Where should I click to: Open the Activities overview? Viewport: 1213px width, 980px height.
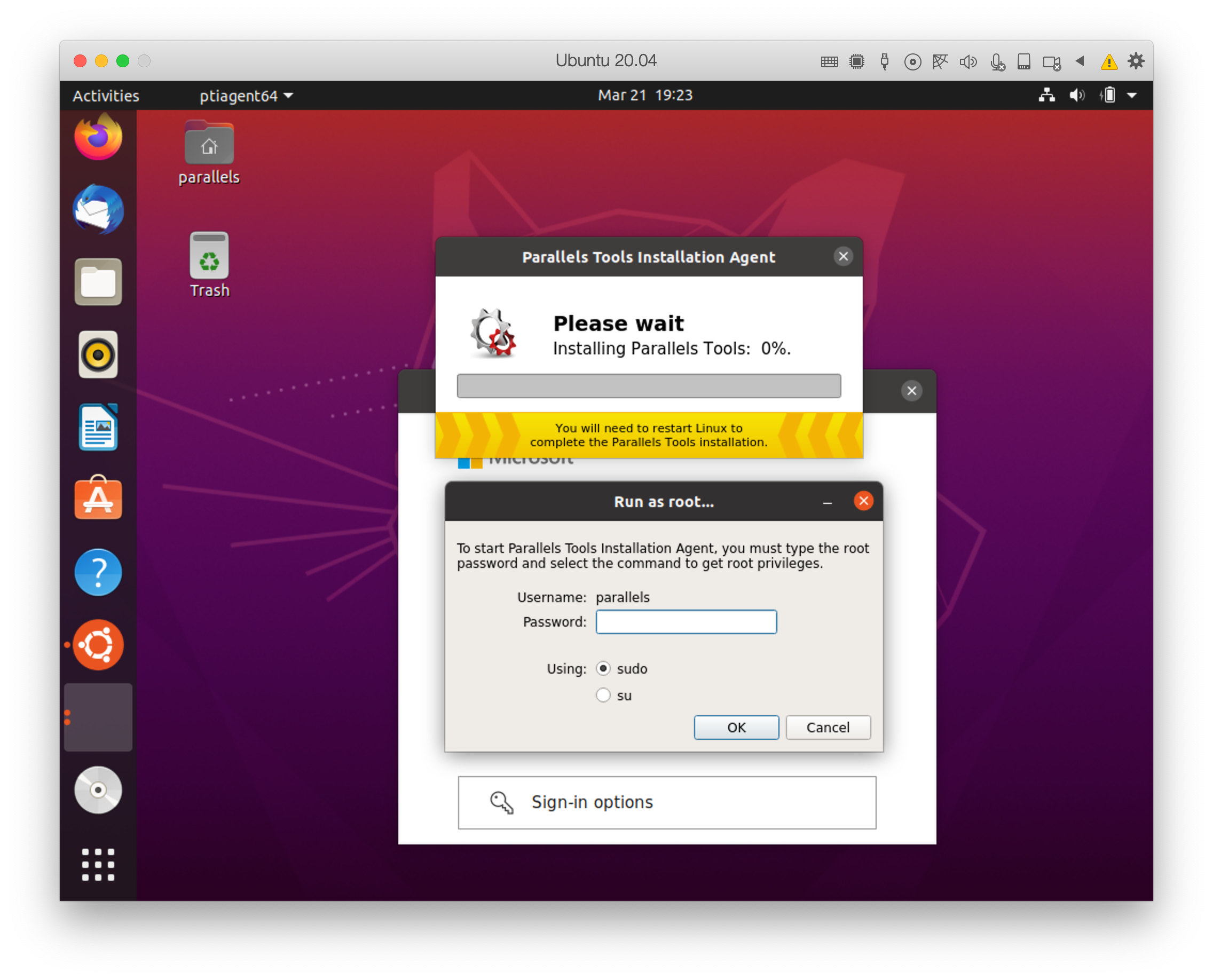click(106, 96)
